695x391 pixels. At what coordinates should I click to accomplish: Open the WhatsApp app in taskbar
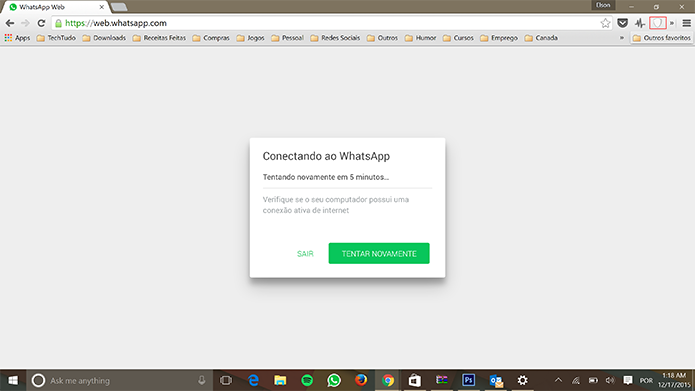(x=334, y=380)
